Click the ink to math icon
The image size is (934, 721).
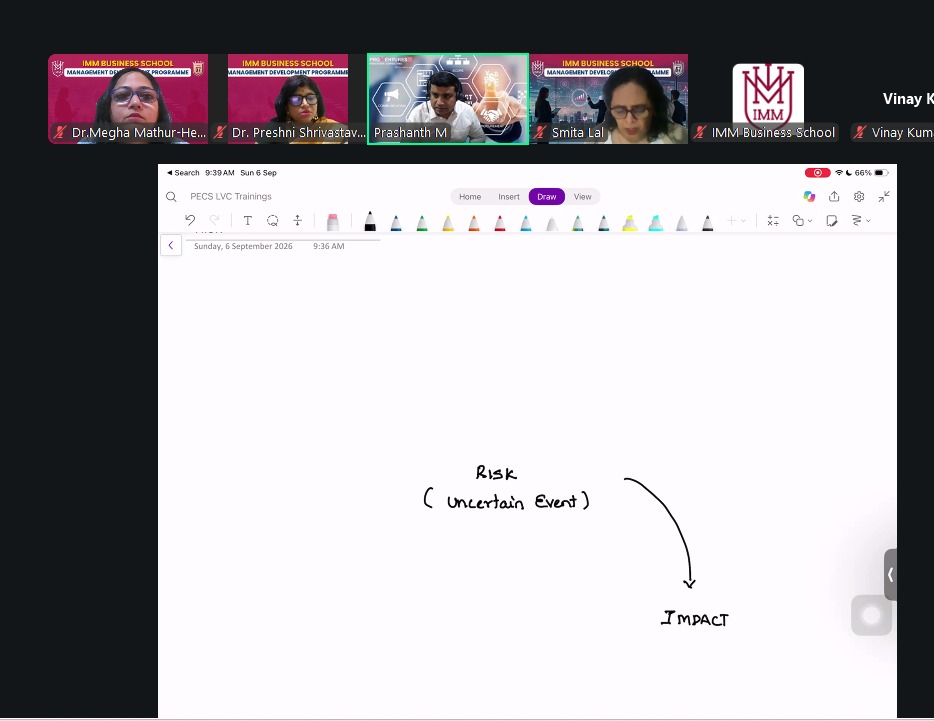coord(773,220)
